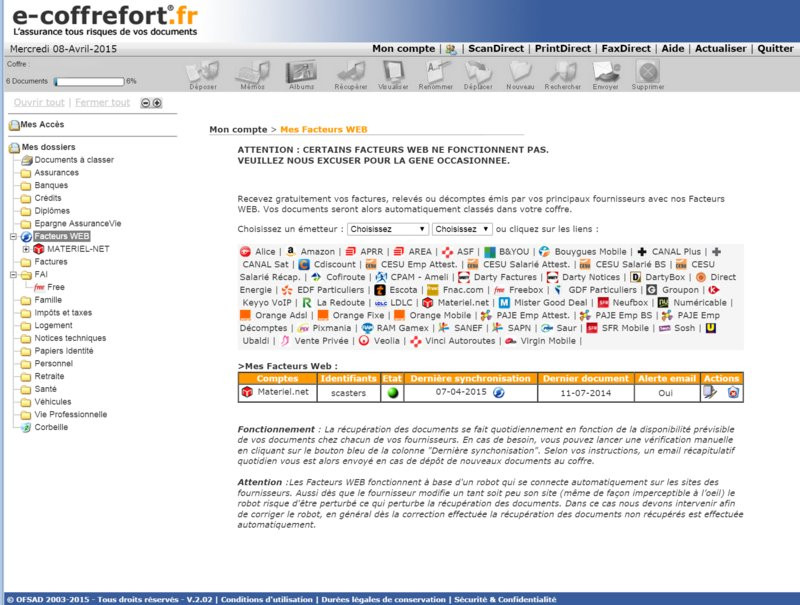800x605 pixels.
Task: Open the Albums toolbar icon
Action: coord(301,72)
